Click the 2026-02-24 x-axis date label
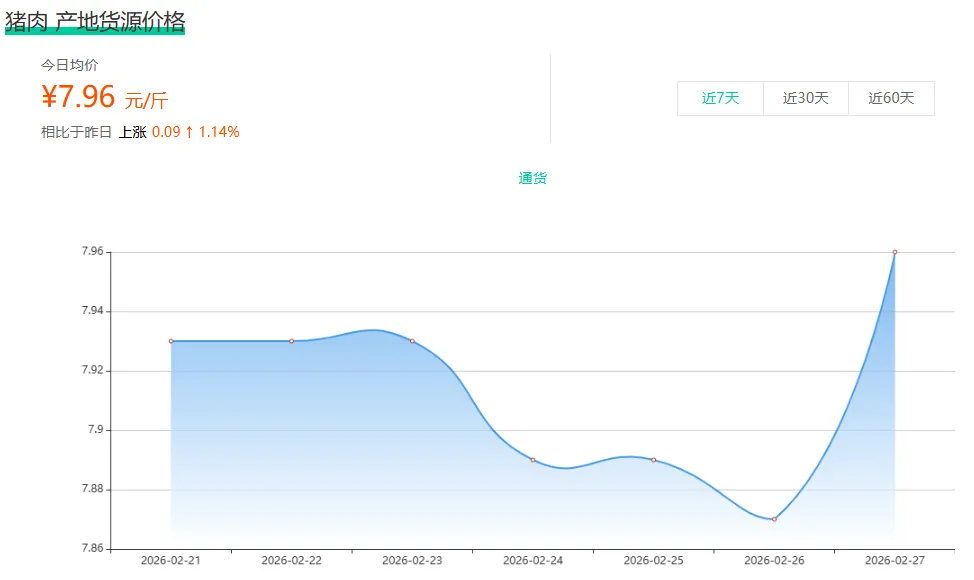 pyautogui.click(x=533, y=561)
